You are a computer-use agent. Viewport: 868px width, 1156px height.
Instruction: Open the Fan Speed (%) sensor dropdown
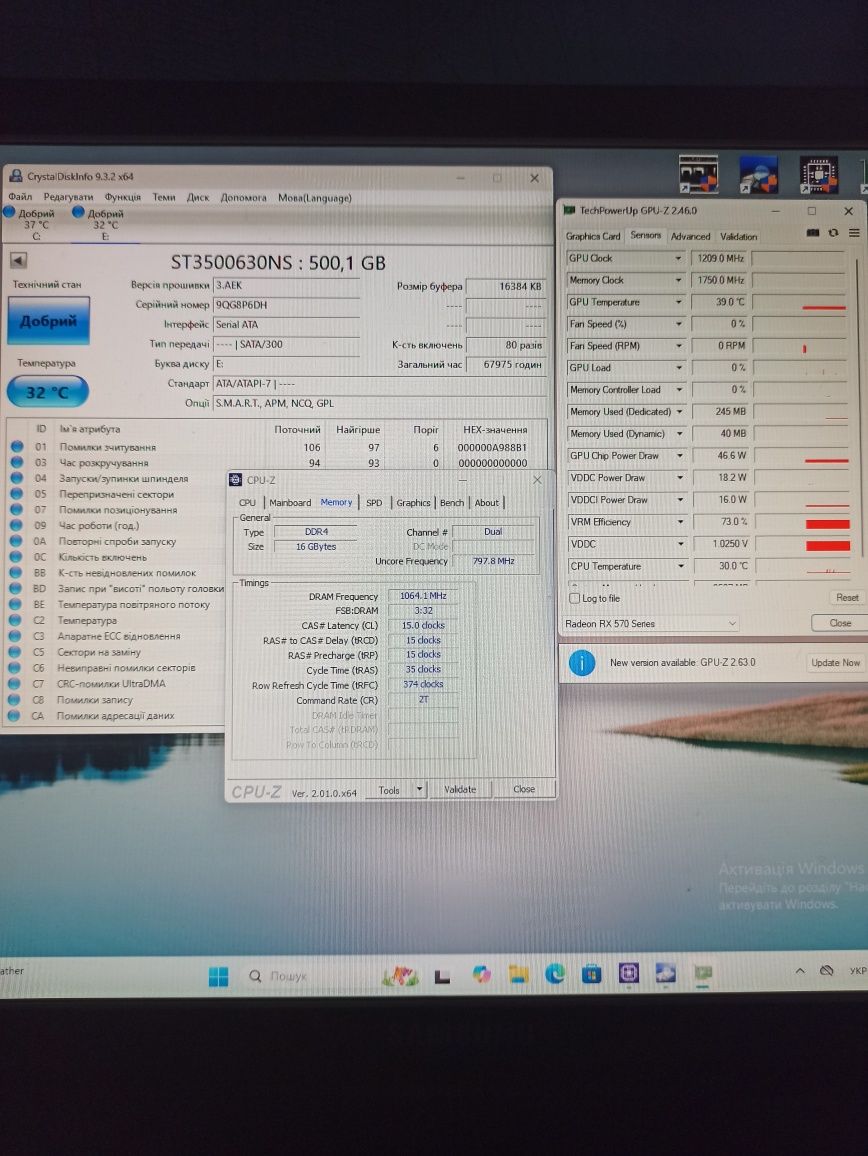click(x=678, y=324)
